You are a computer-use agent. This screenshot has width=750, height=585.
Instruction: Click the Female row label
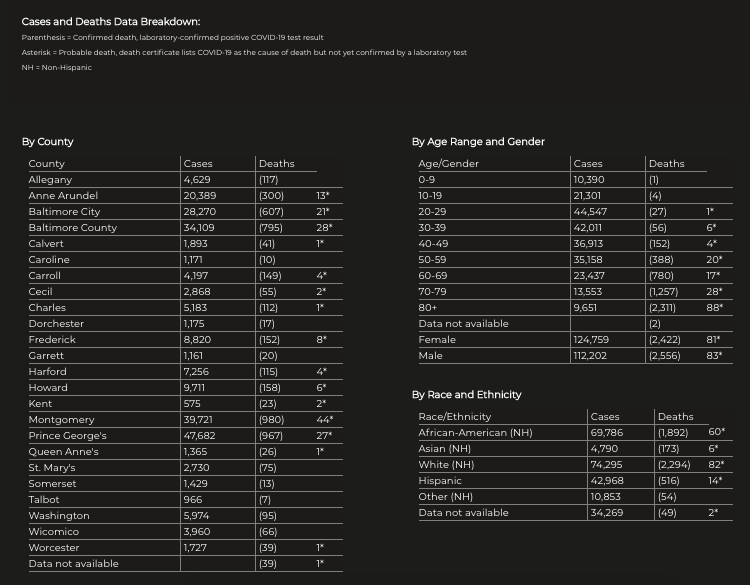pyautogui.click(x=436, y=340)
